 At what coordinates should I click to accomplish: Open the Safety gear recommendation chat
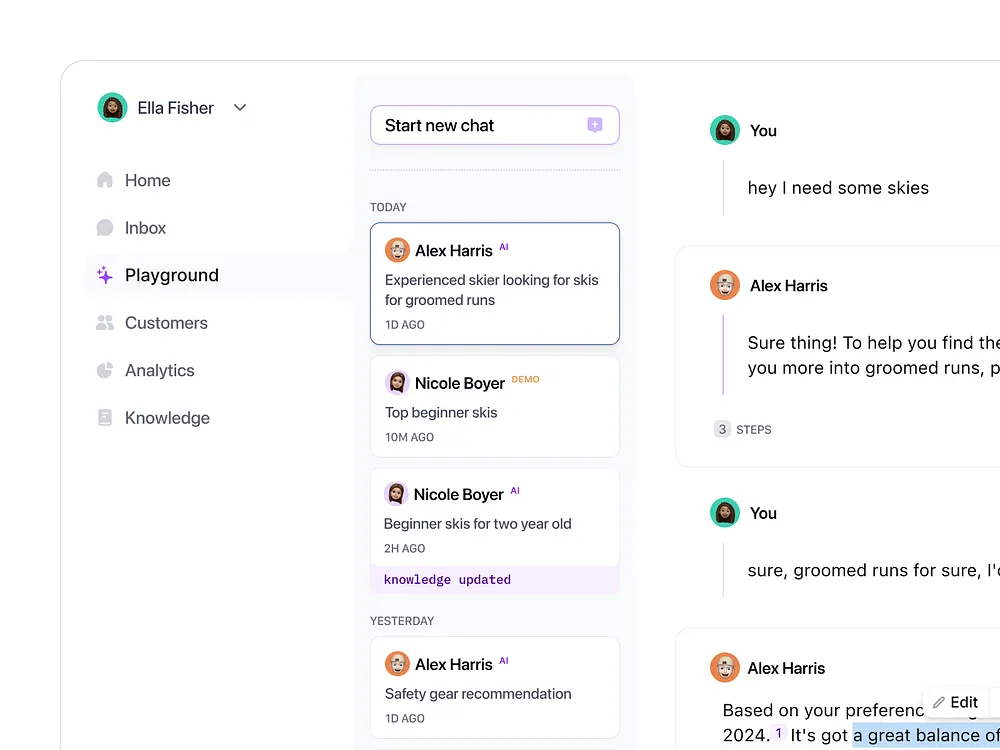tap(494, 688)
